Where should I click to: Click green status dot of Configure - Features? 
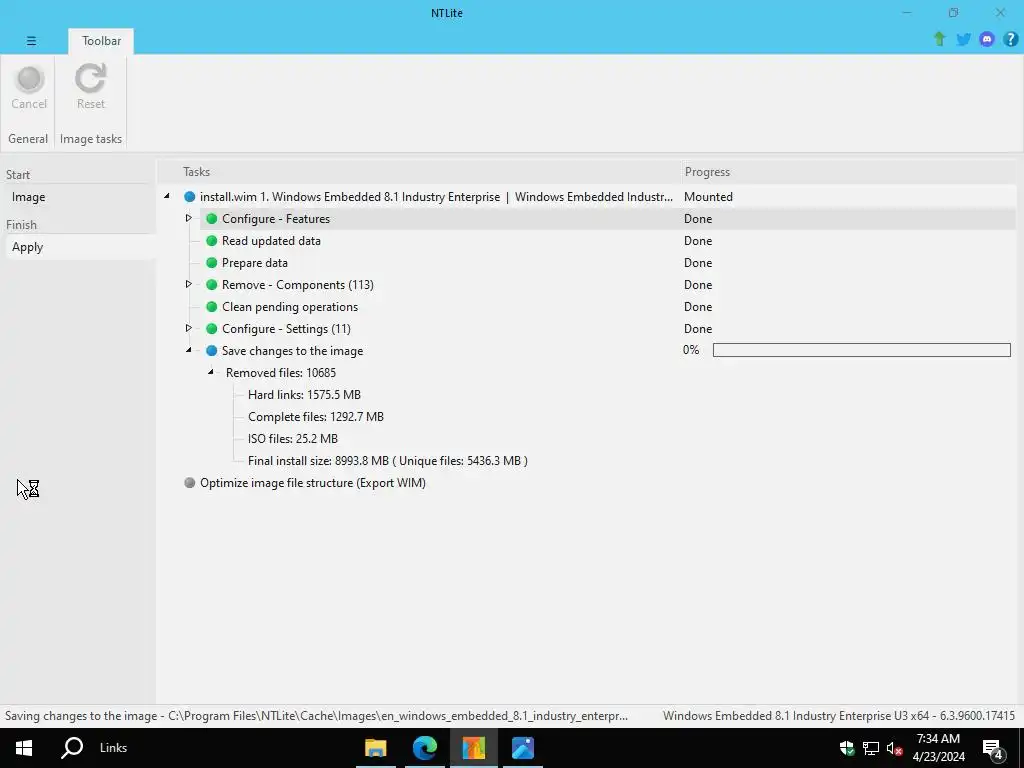212,219
